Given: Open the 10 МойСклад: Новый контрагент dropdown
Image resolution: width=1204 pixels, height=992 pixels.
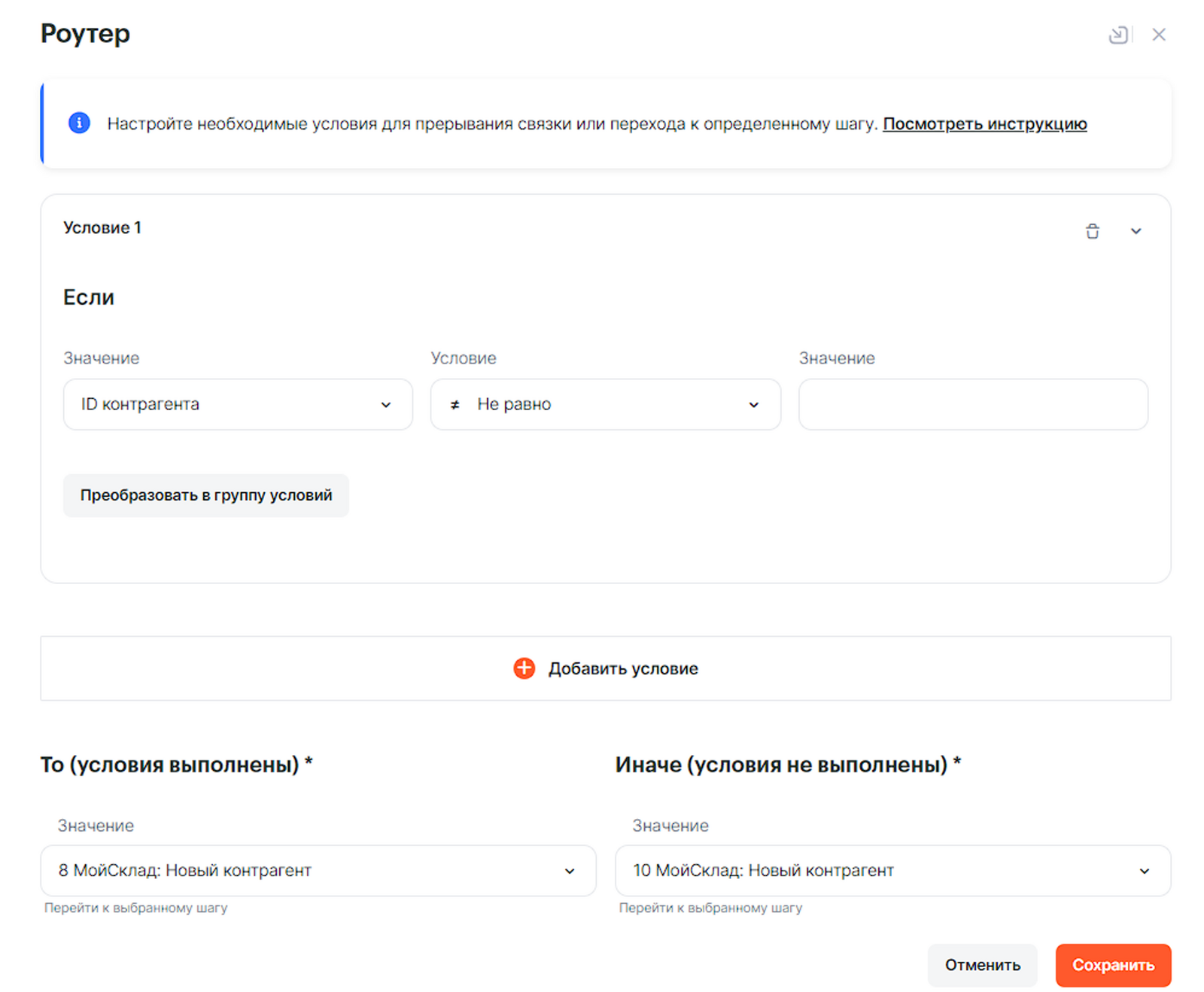Looking at the screenshot, I should [892, 870].
